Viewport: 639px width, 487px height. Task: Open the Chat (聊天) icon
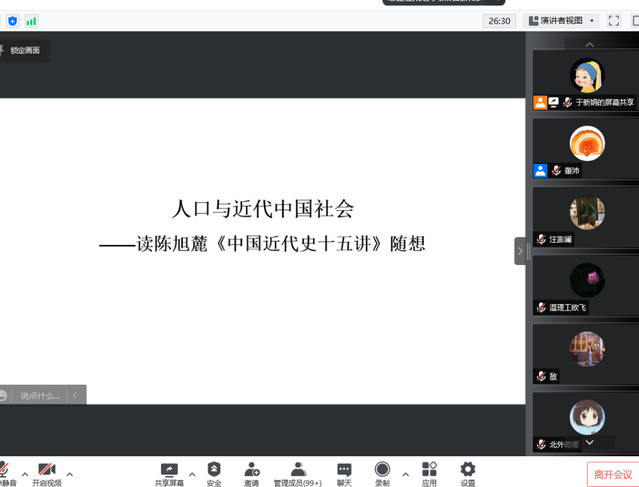[x=344, y=470]
